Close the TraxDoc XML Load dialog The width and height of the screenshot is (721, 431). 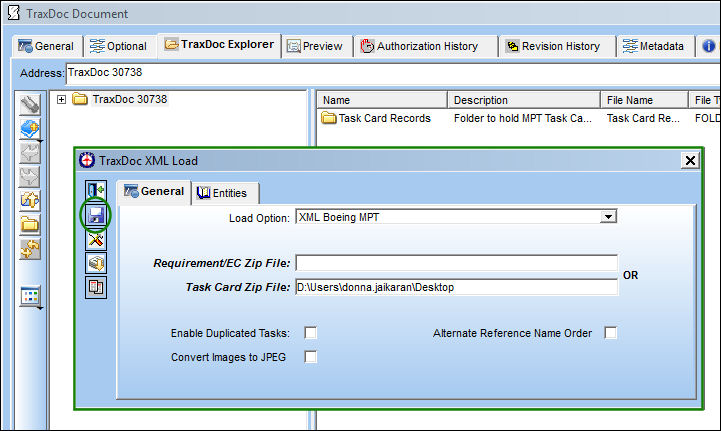pyautogui.click(x=690, y=161)
